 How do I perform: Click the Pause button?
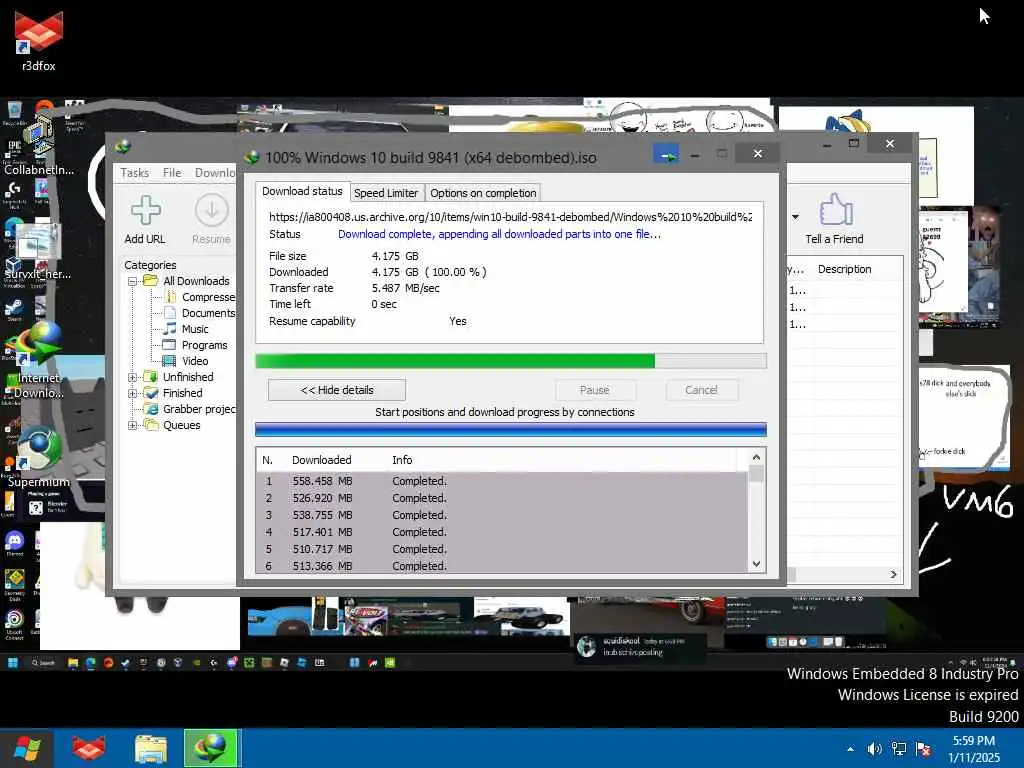coord(595,390)
